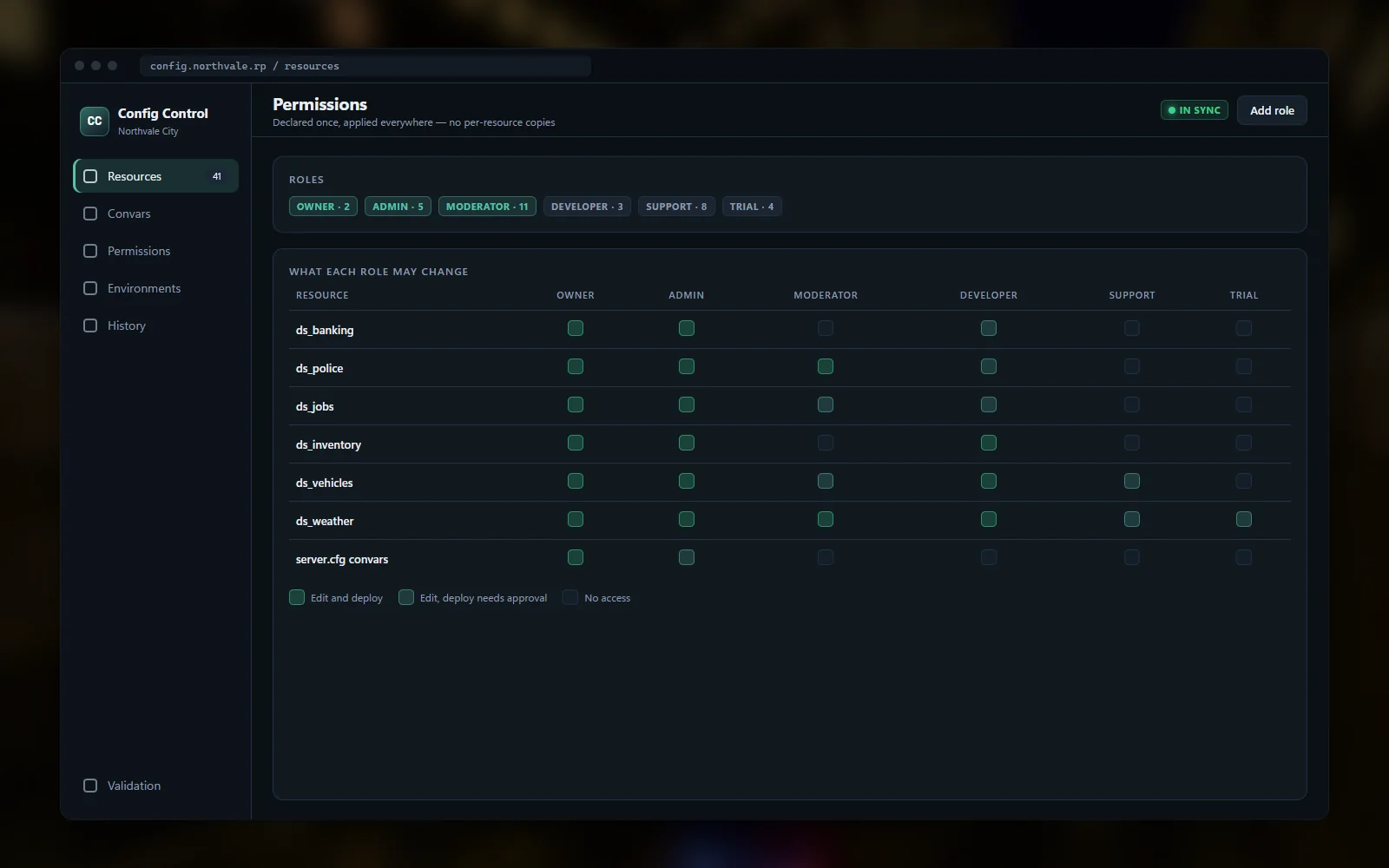Toggle ds_banking permission for Developer

[x=989, y=328]
